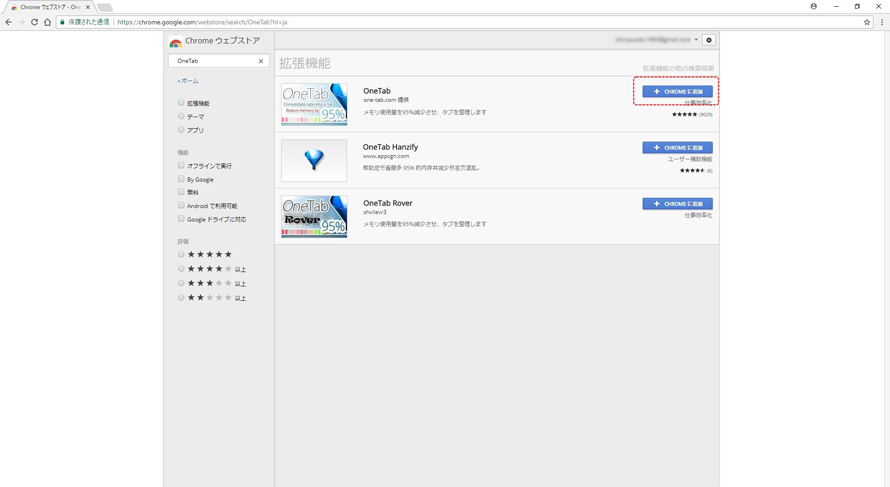Click the browser forward arrow
The image size is (890, 487).
tap(21, 22)
